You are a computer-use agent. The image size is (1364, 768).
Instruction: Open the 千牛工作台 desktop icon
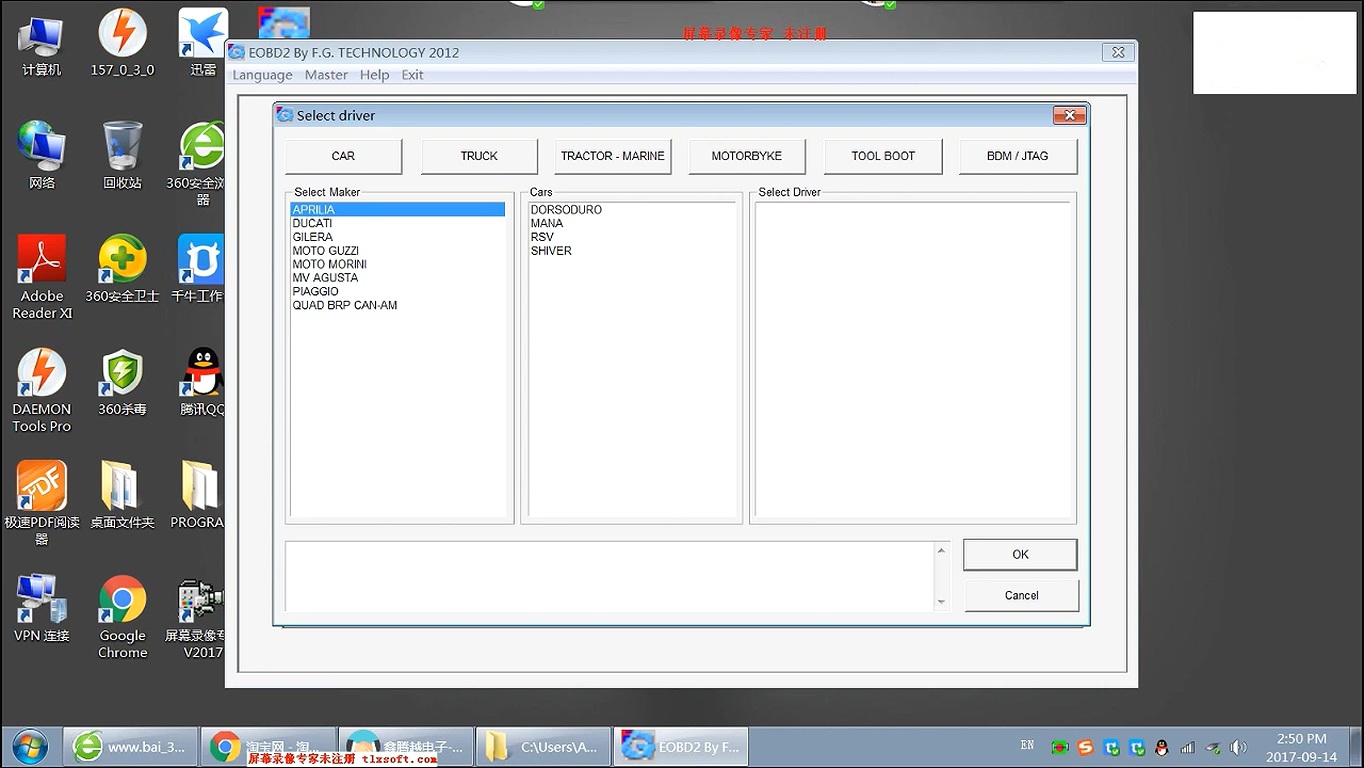pos(200,269)
